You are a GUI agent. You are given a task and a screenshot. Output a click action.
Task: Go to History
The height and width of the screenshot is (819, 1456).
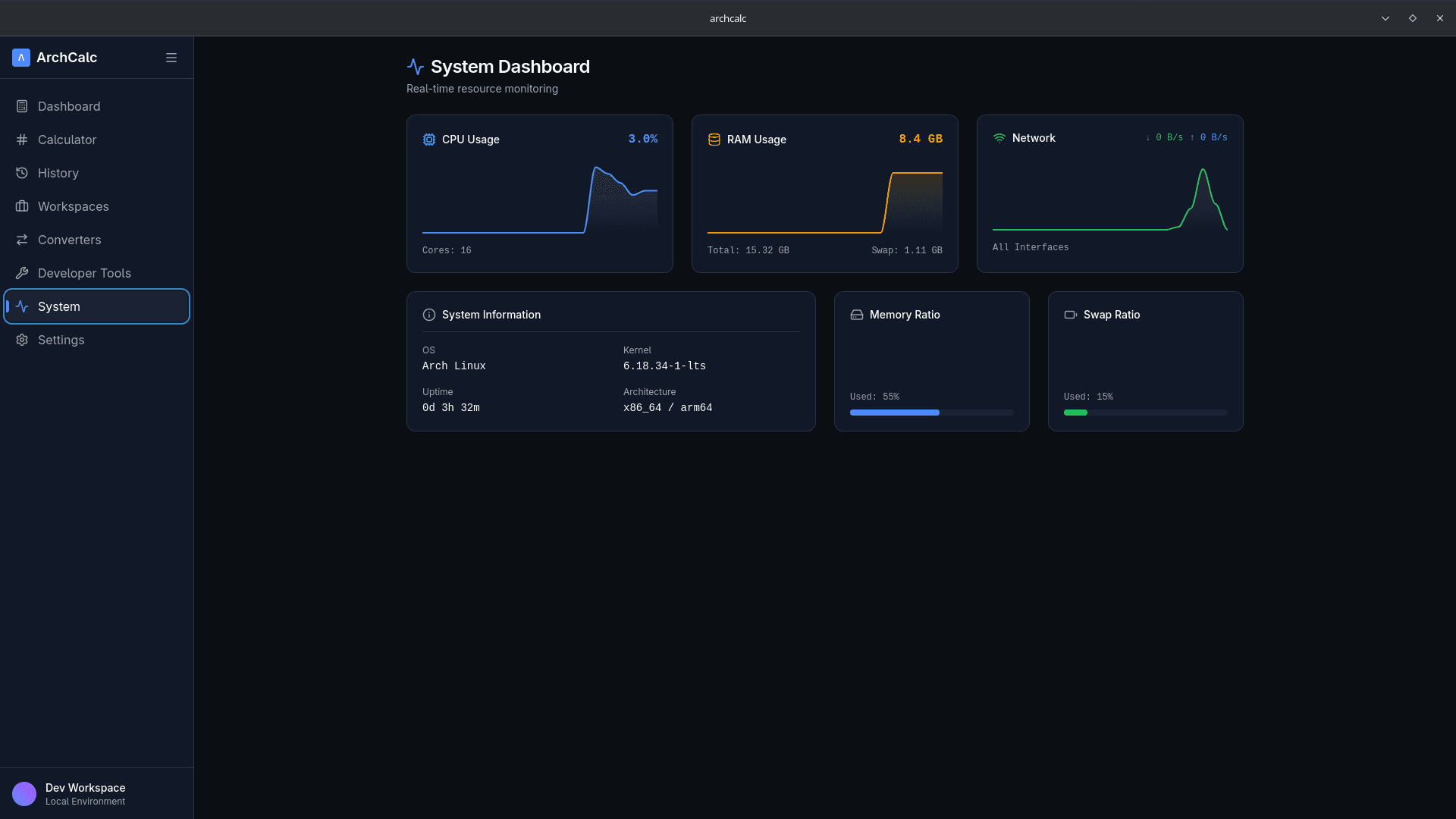[x=96, y=173]
